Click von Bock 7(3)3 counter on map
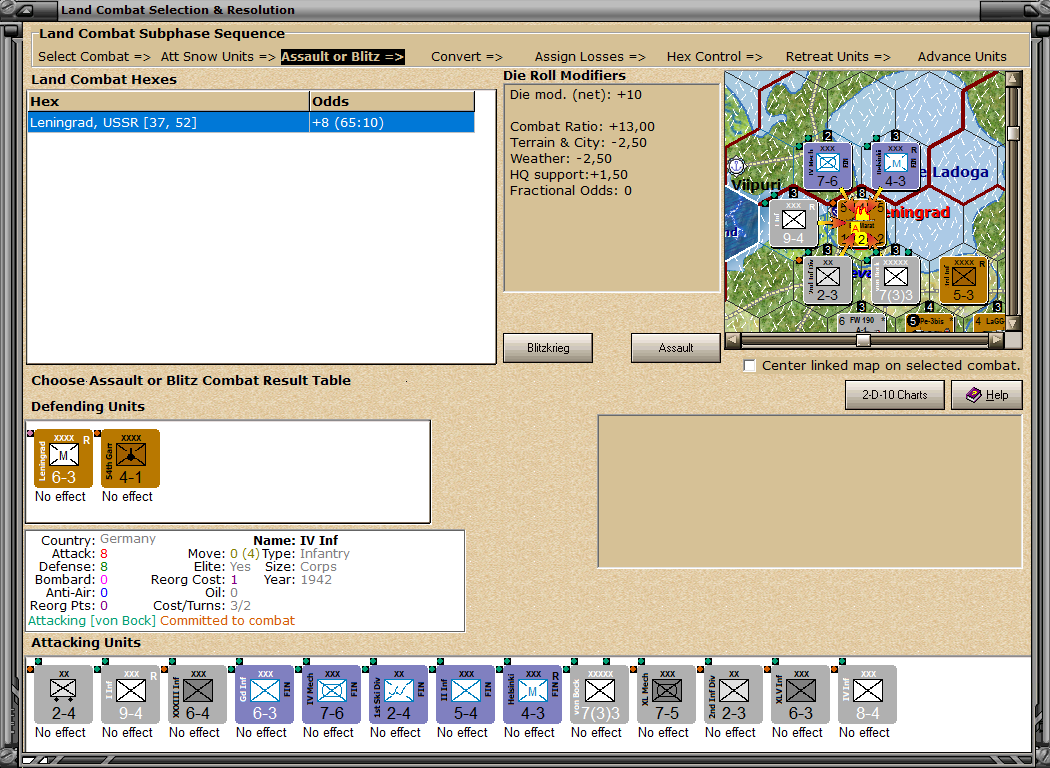 coord(895,281)
